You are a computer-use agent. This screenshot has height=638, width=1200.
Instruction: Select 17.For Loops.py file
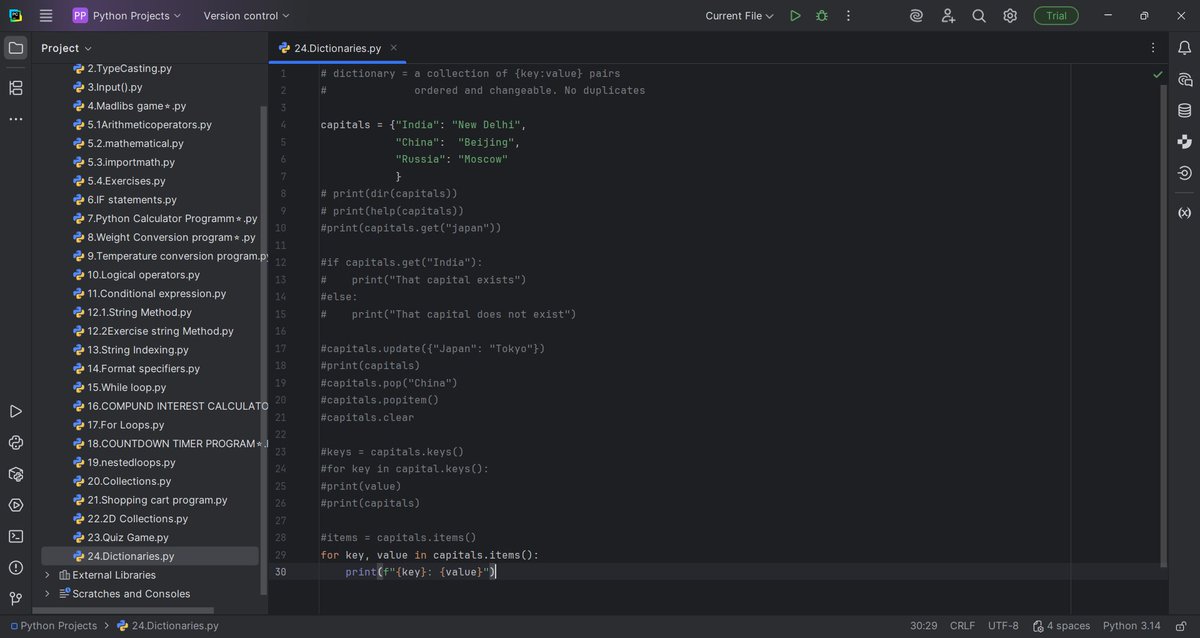pos(118,425)
